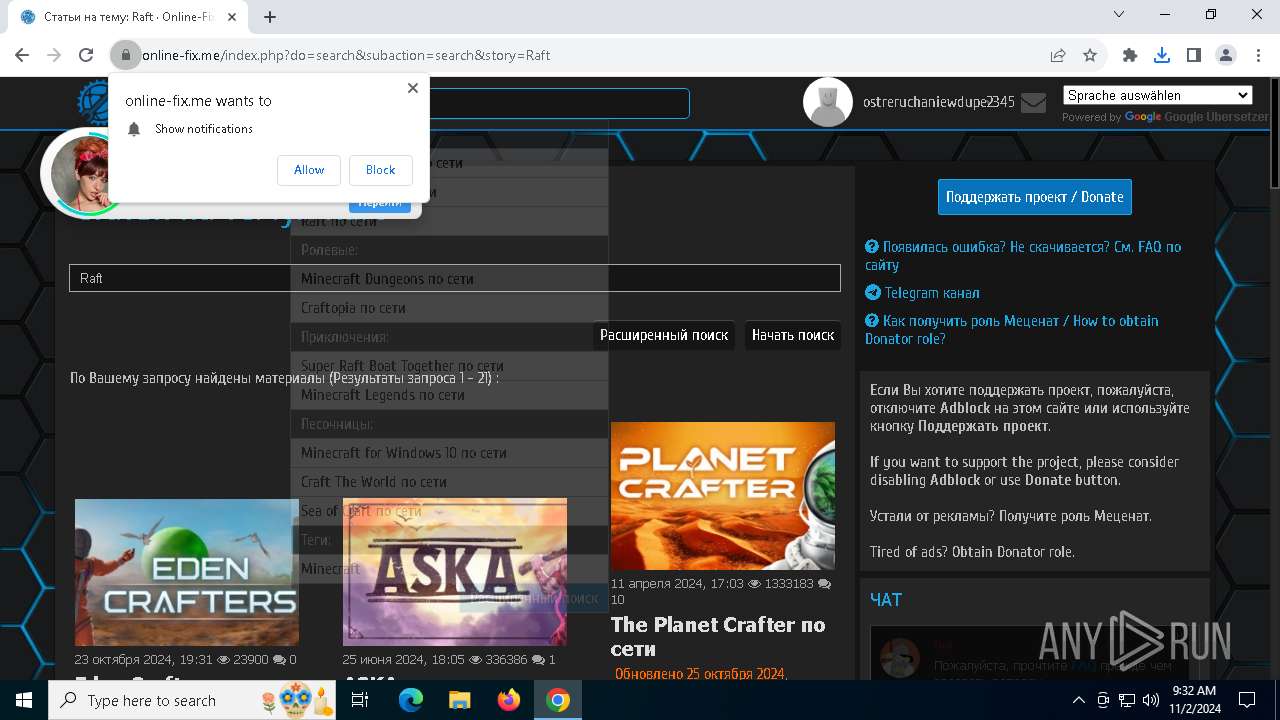Open Chrome downloads icon
Viewport: 1280px width, 720px height.
click(1162, 56)
